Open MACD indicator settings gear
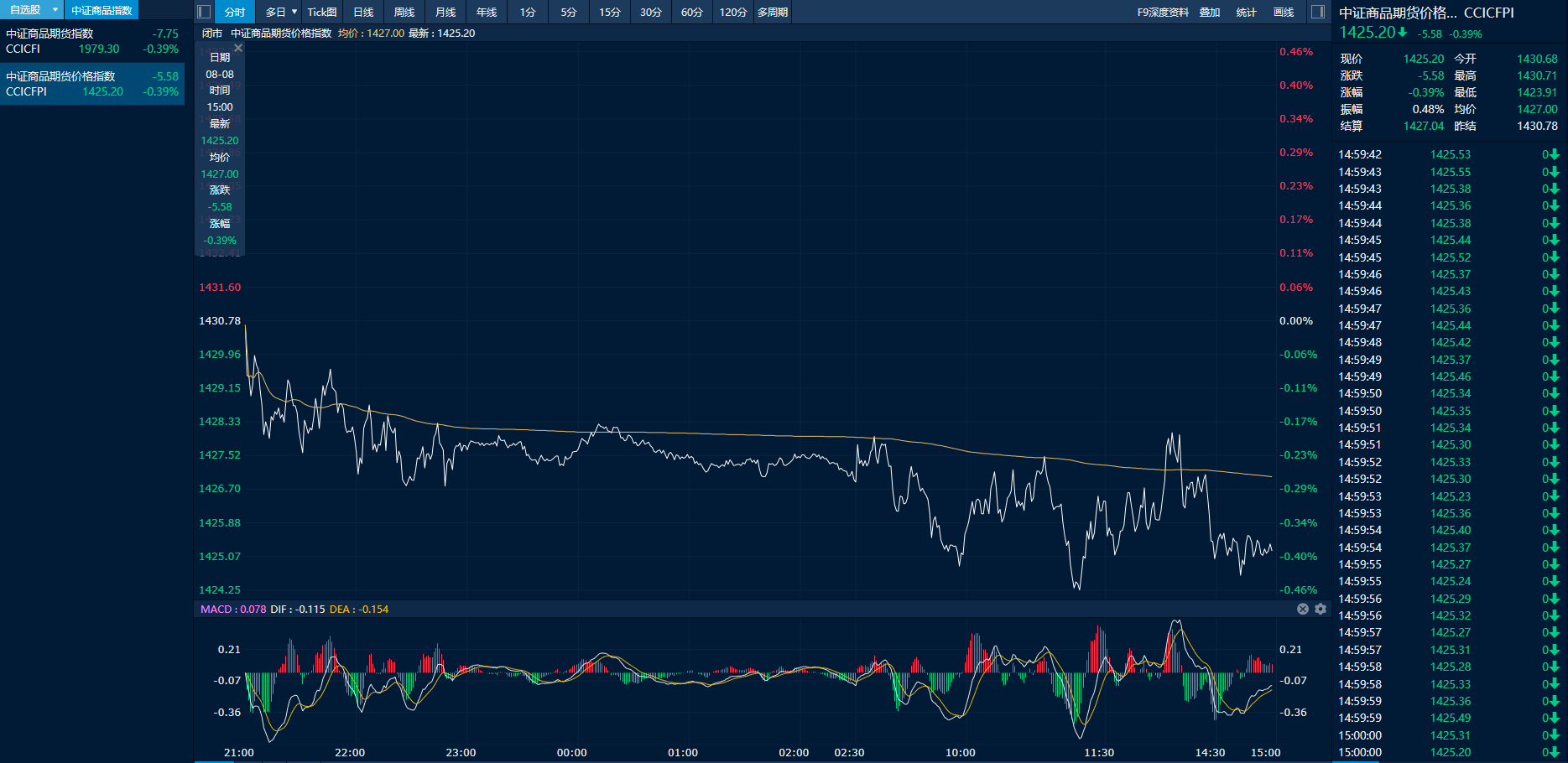The width and height of the screenshot is (1568, 763). pyautogui.click(x=1321, y=609)
